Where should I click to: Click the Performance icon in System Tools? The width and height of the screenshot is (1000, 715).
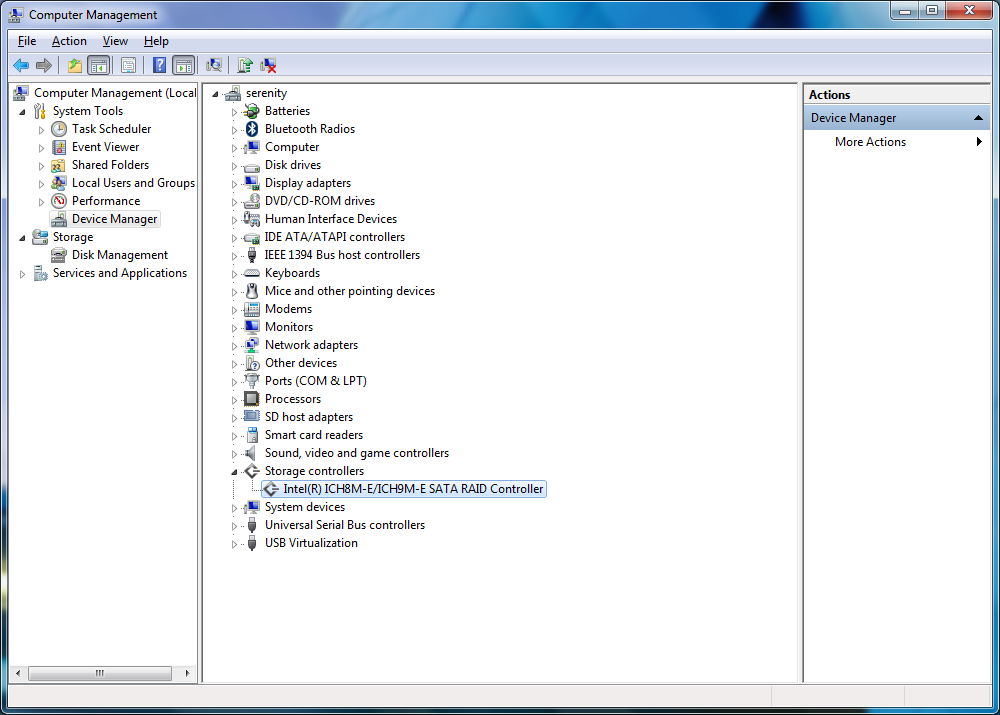[59, 201]
